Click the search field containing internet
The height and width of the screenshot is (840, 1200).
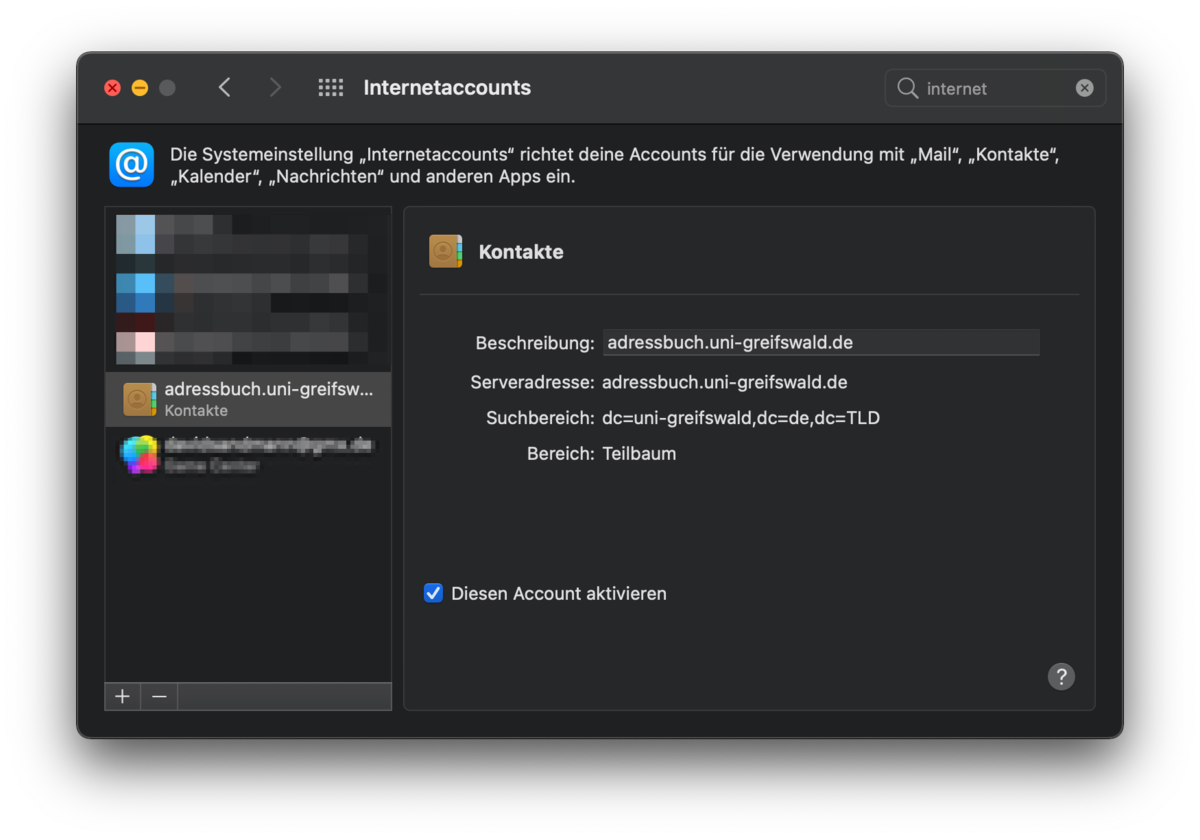[995, 88]
